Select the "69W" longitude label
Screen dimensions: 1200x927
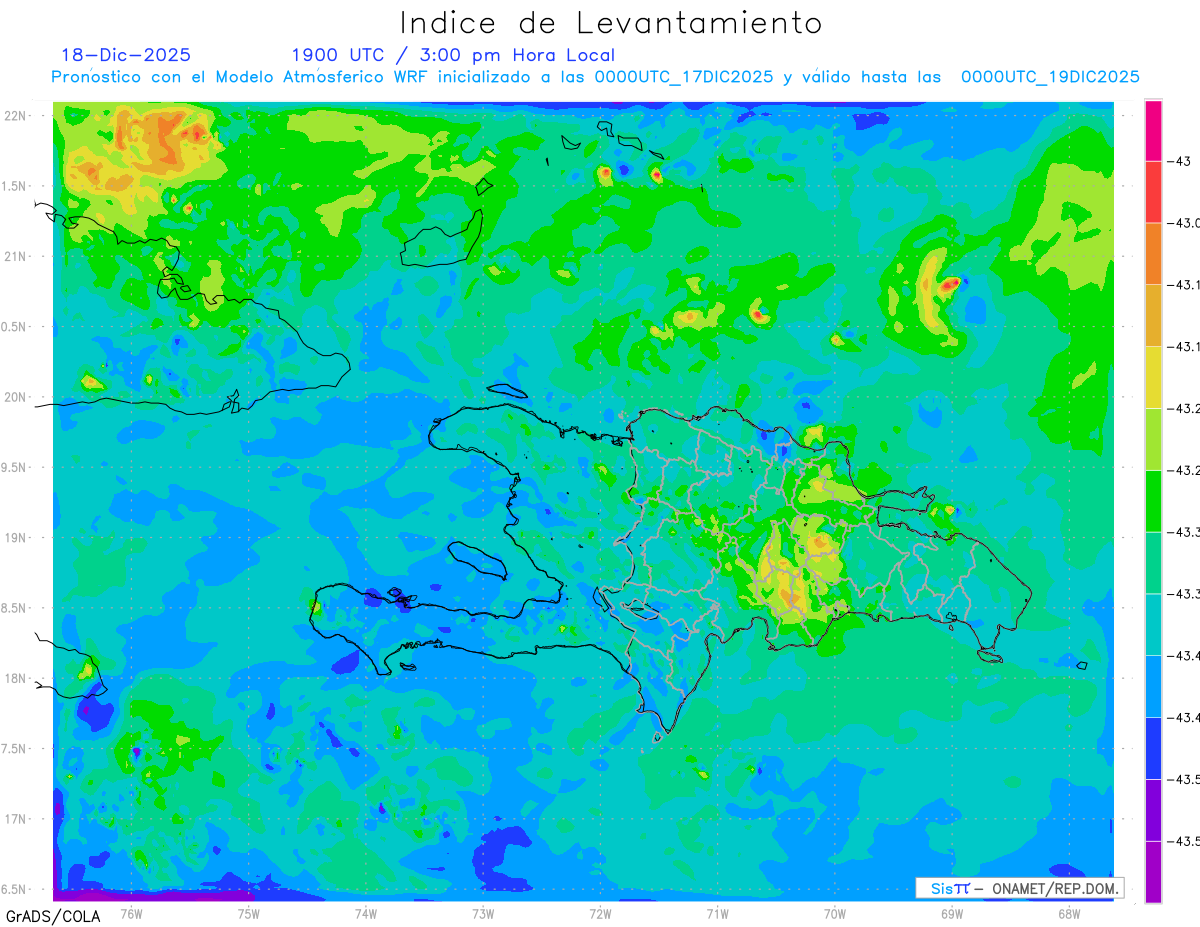(x=951, y=913)
